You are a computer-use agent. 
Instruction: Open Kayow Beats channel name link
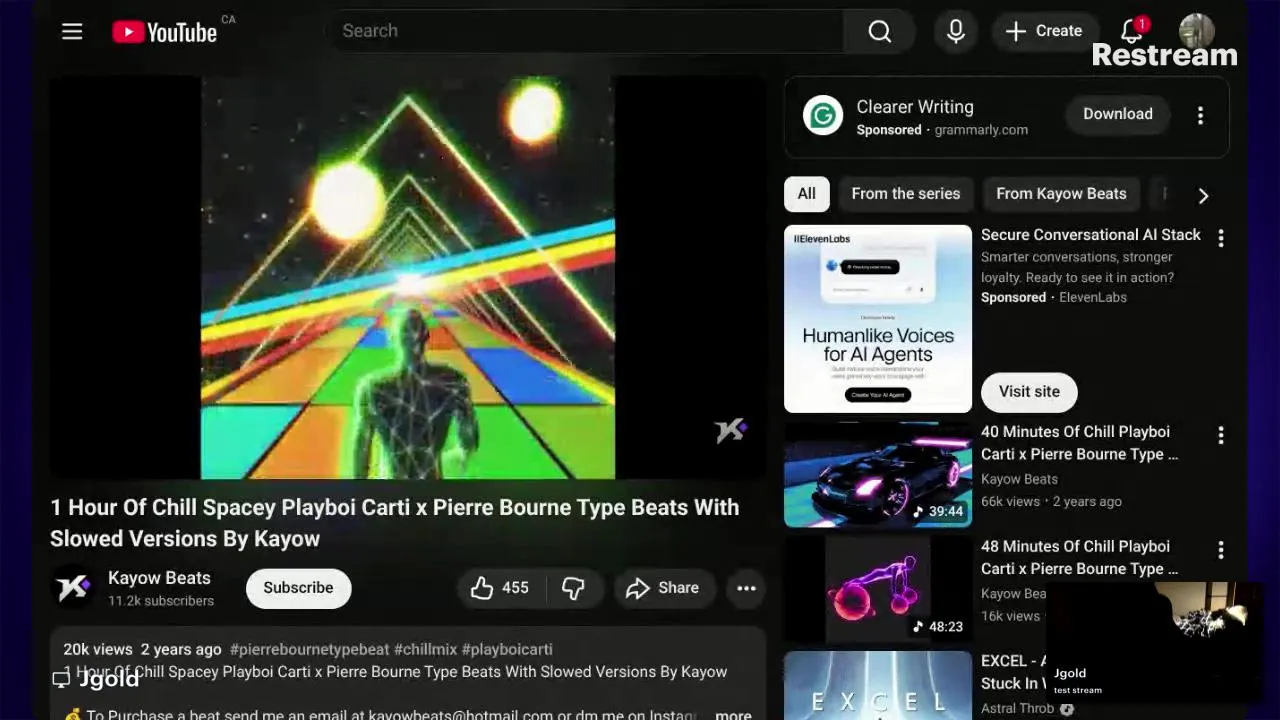click(159, 578)
